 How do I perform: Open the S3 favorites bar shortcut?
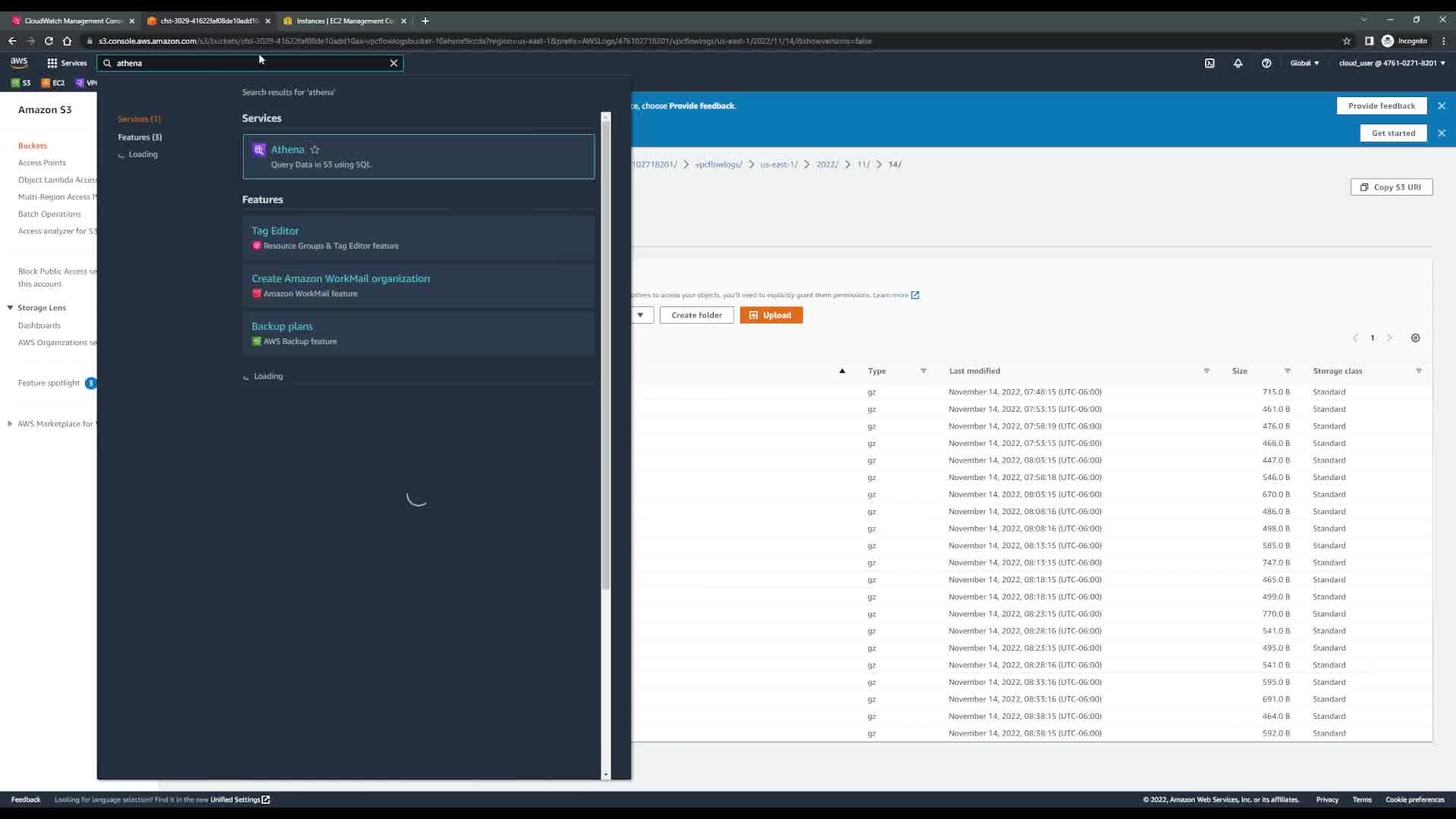[21, 83]
